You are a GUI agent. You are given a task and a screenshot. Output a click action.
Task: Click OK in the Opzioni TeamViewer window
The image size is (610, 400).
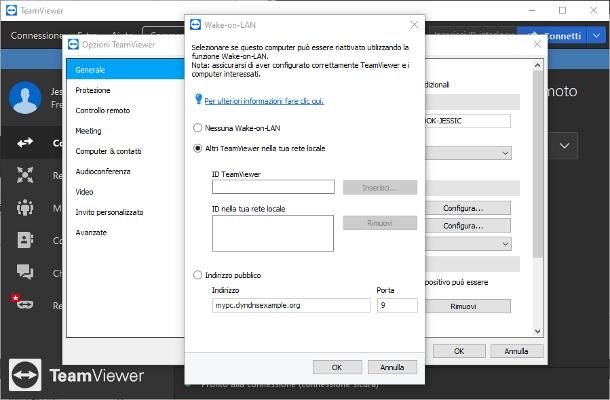(459, 351)
